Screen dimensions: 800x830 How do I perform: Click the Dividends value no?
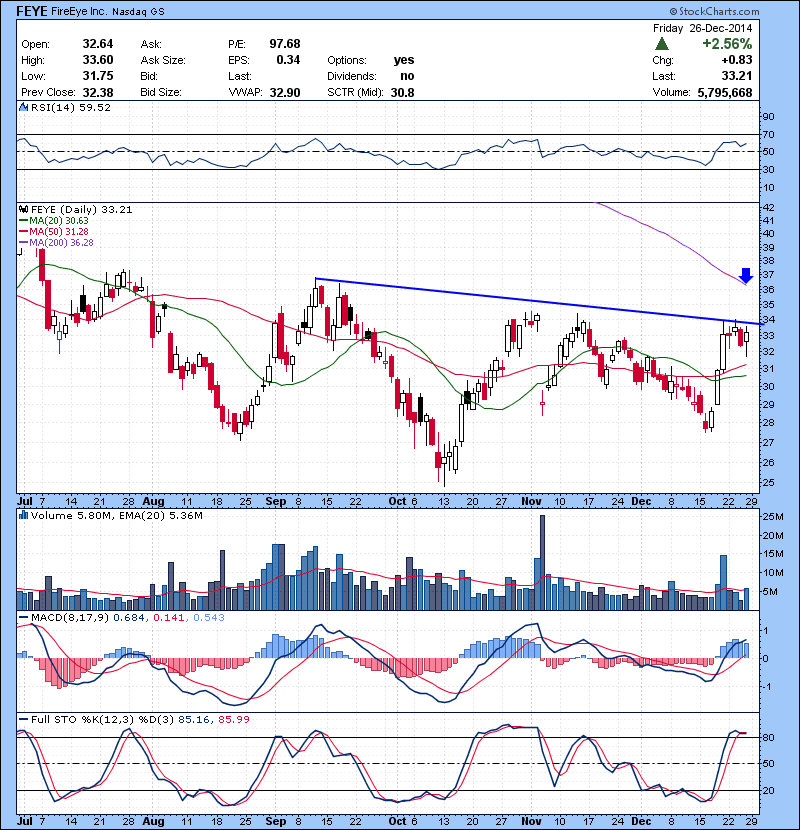click(x=407, y=76)
